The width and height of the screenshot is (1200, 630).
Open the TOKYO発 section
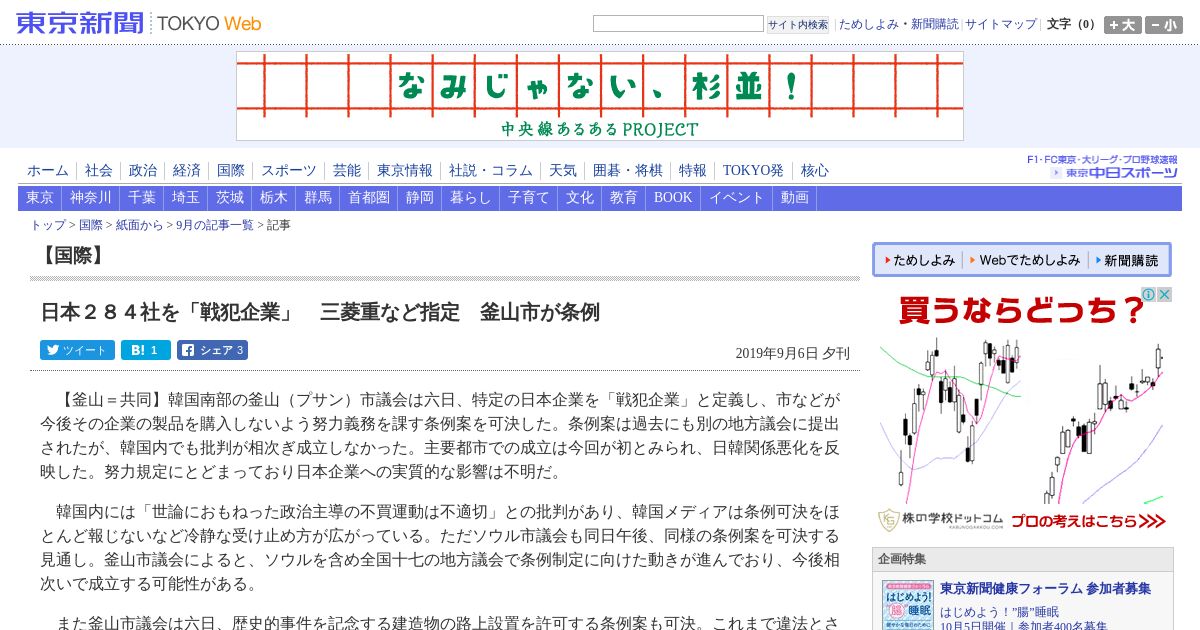pos(753,170)
